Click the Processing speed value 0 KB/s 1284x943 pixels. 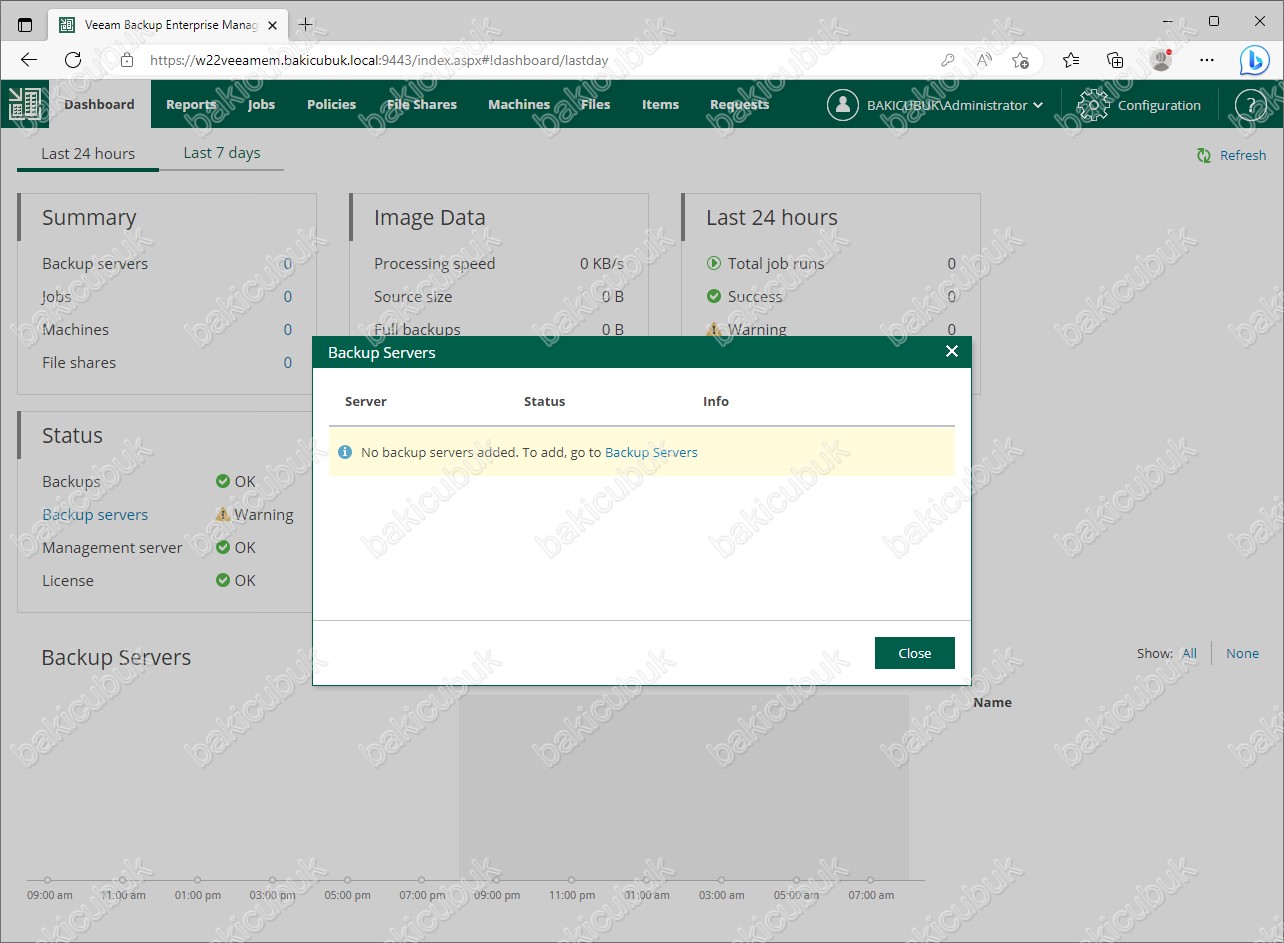point(601,263)
